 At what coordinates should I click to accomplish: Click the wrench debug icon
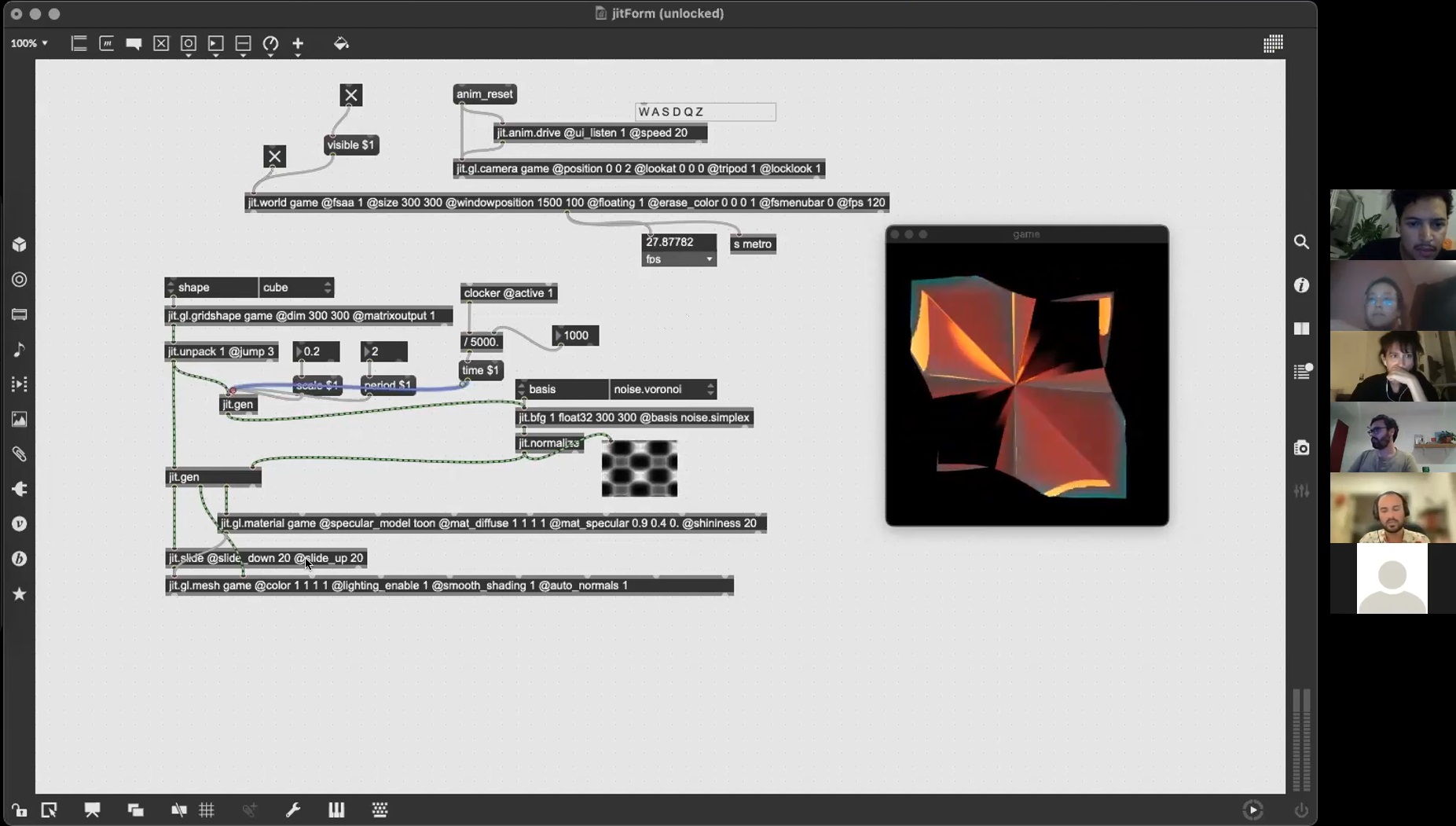[293, 809]
